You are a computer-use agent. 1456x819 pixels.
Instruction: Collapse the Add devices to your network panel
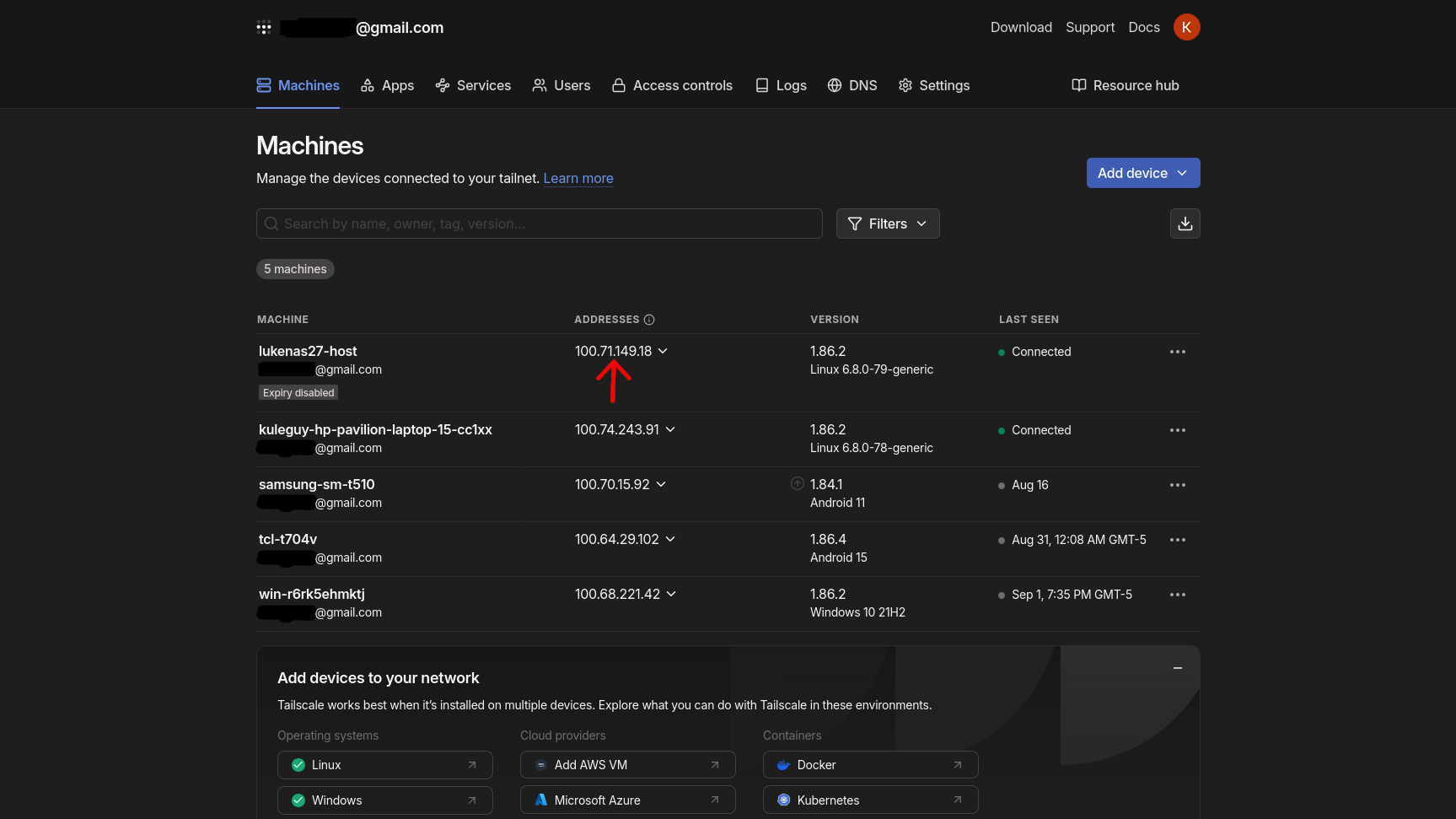1177,668
